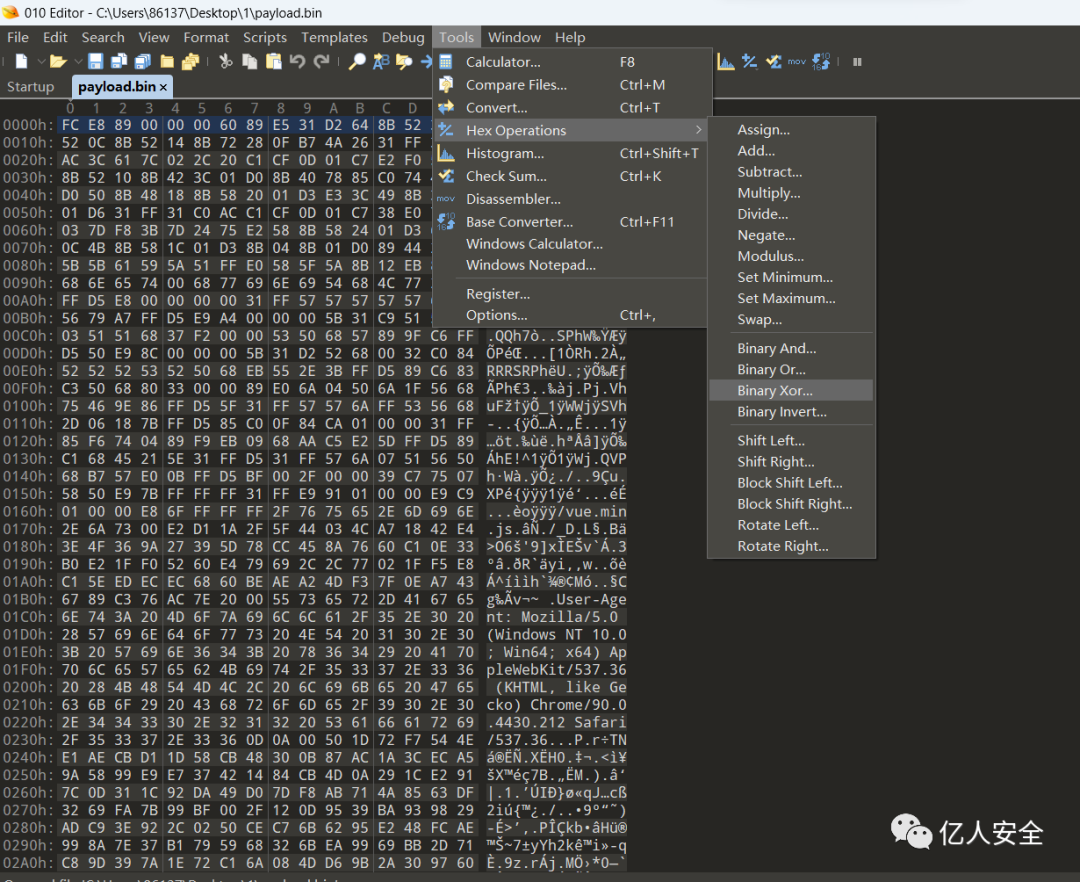
Task: Click the Save As toolbar icon
Action: tap(119, 62)
